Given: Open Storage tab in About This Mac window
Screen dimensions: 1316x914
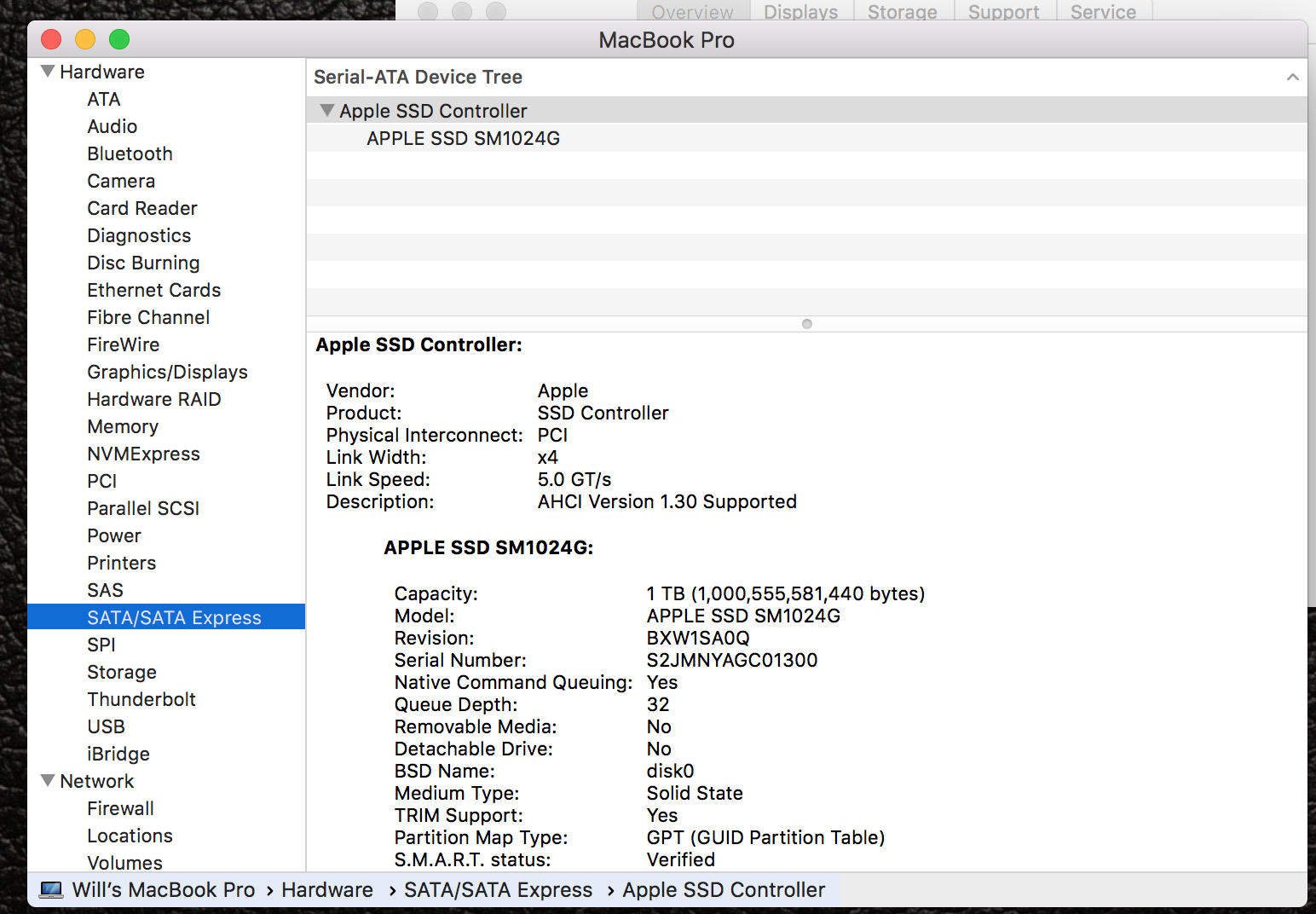Looking at the screenshot, I should [x=903, y=11].
